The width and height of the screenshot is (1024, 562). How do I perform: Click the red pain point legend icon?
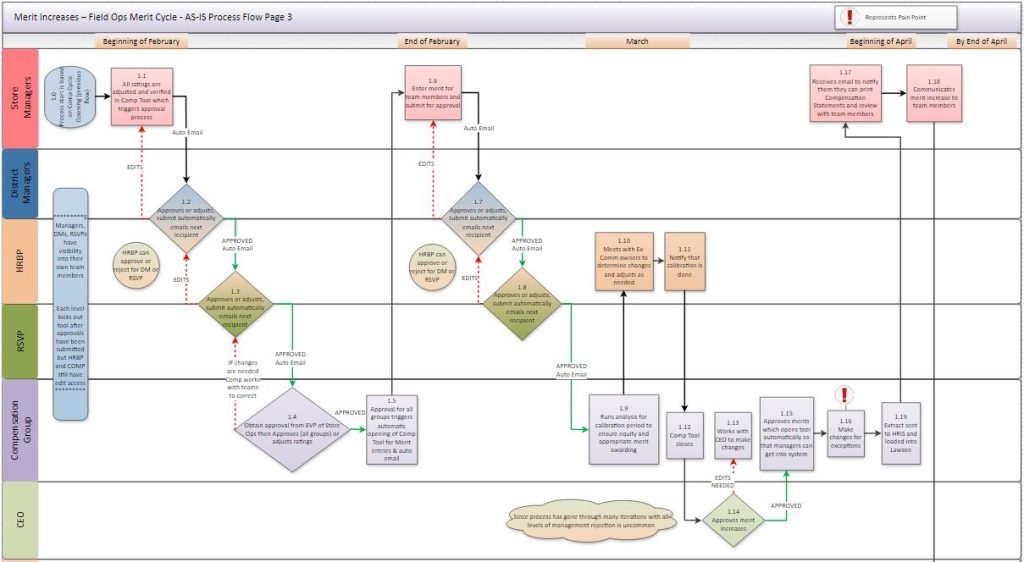[850, 17]
